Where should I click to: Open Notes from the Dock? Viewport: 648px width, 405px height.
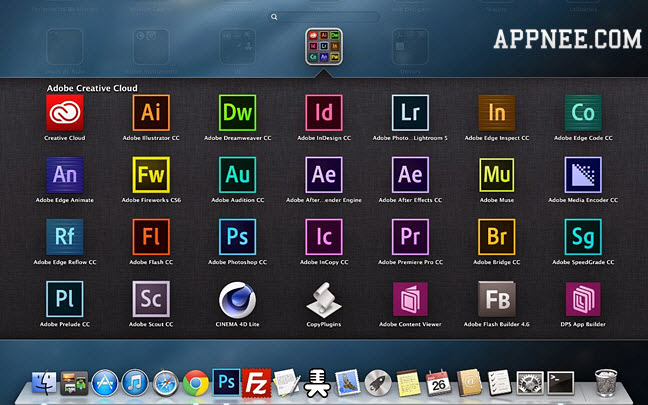tap(408, 383)
